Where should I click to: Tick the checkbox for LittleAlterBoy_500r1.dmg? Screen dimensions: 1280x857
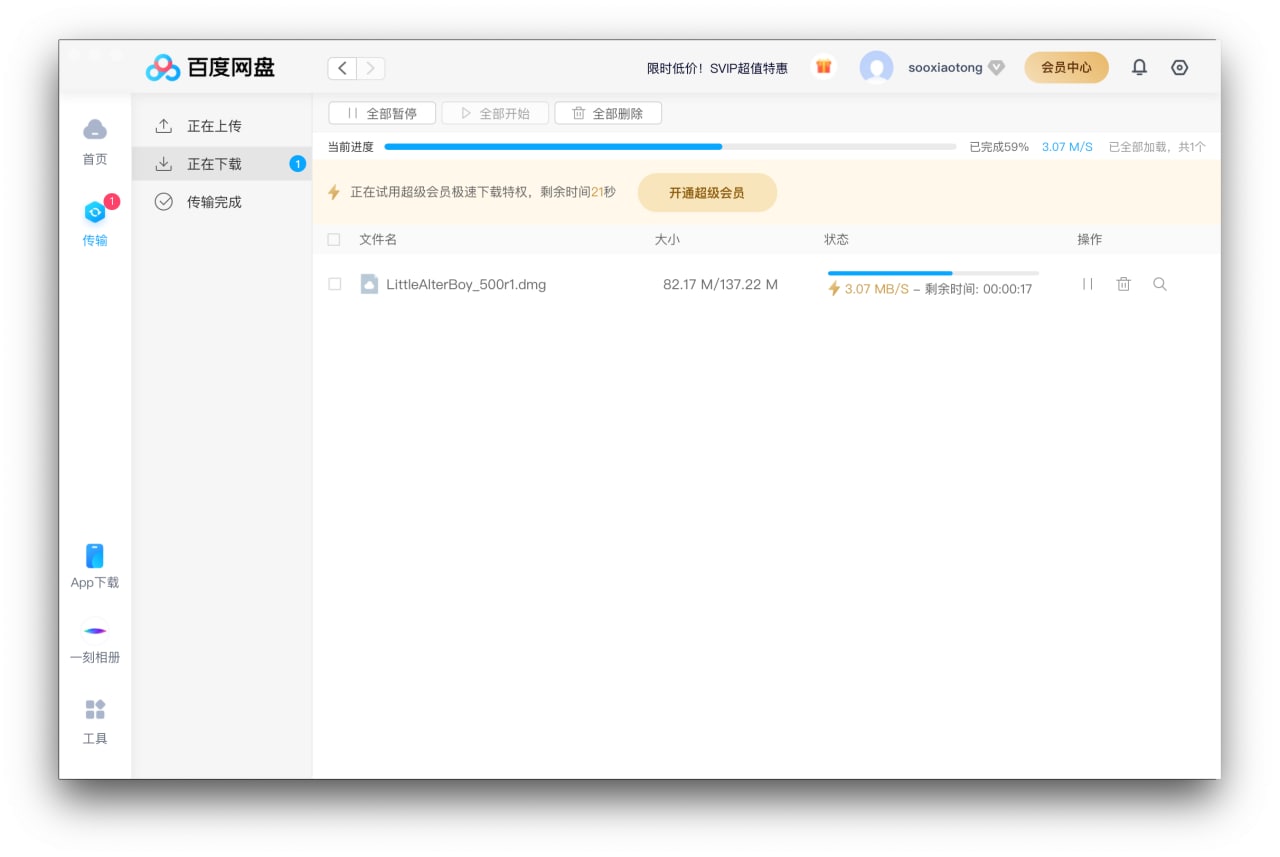coord(335,284)
